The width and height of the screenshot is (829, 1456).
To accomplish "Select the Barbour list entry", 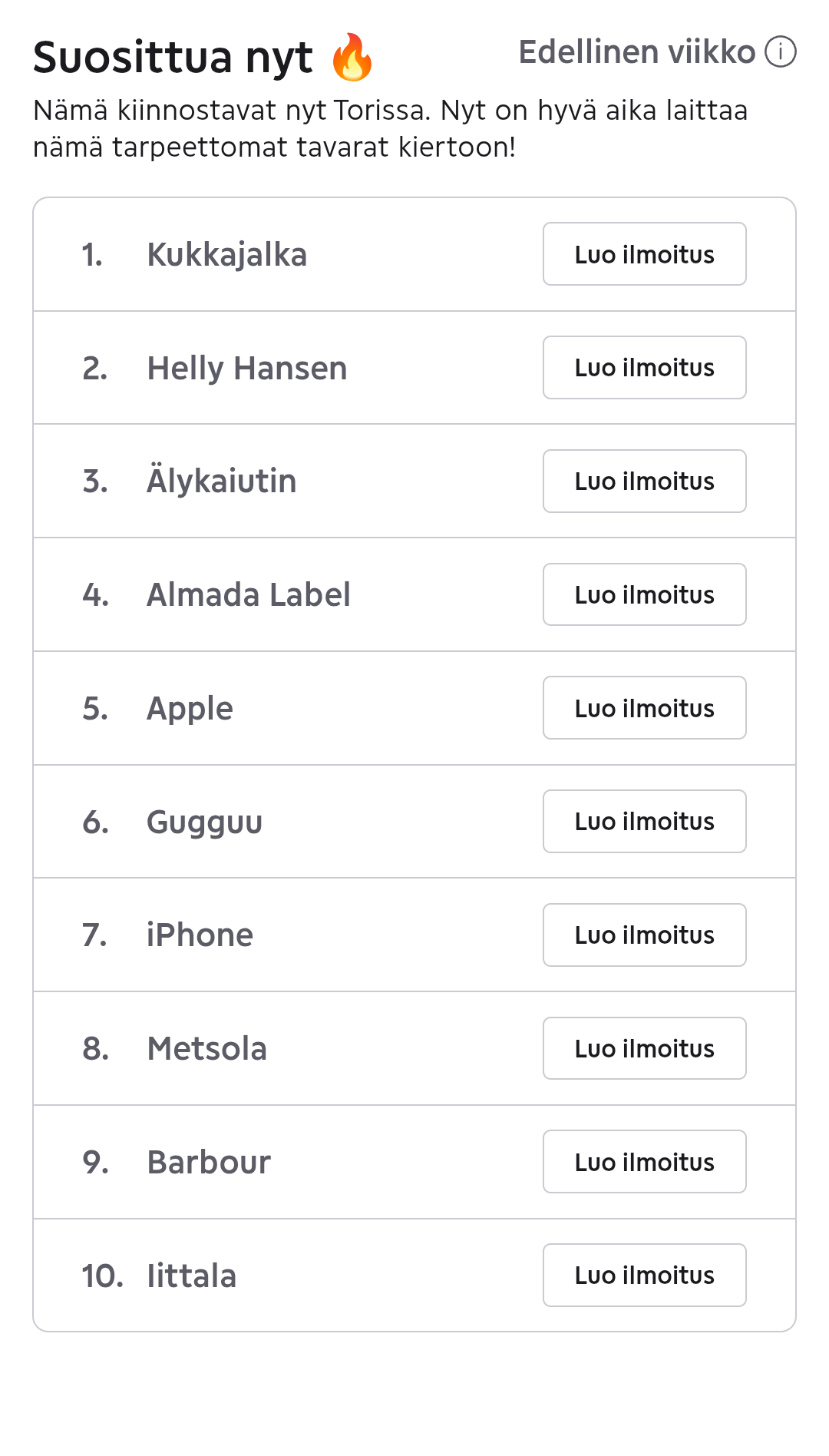I will click(209, 1163).
